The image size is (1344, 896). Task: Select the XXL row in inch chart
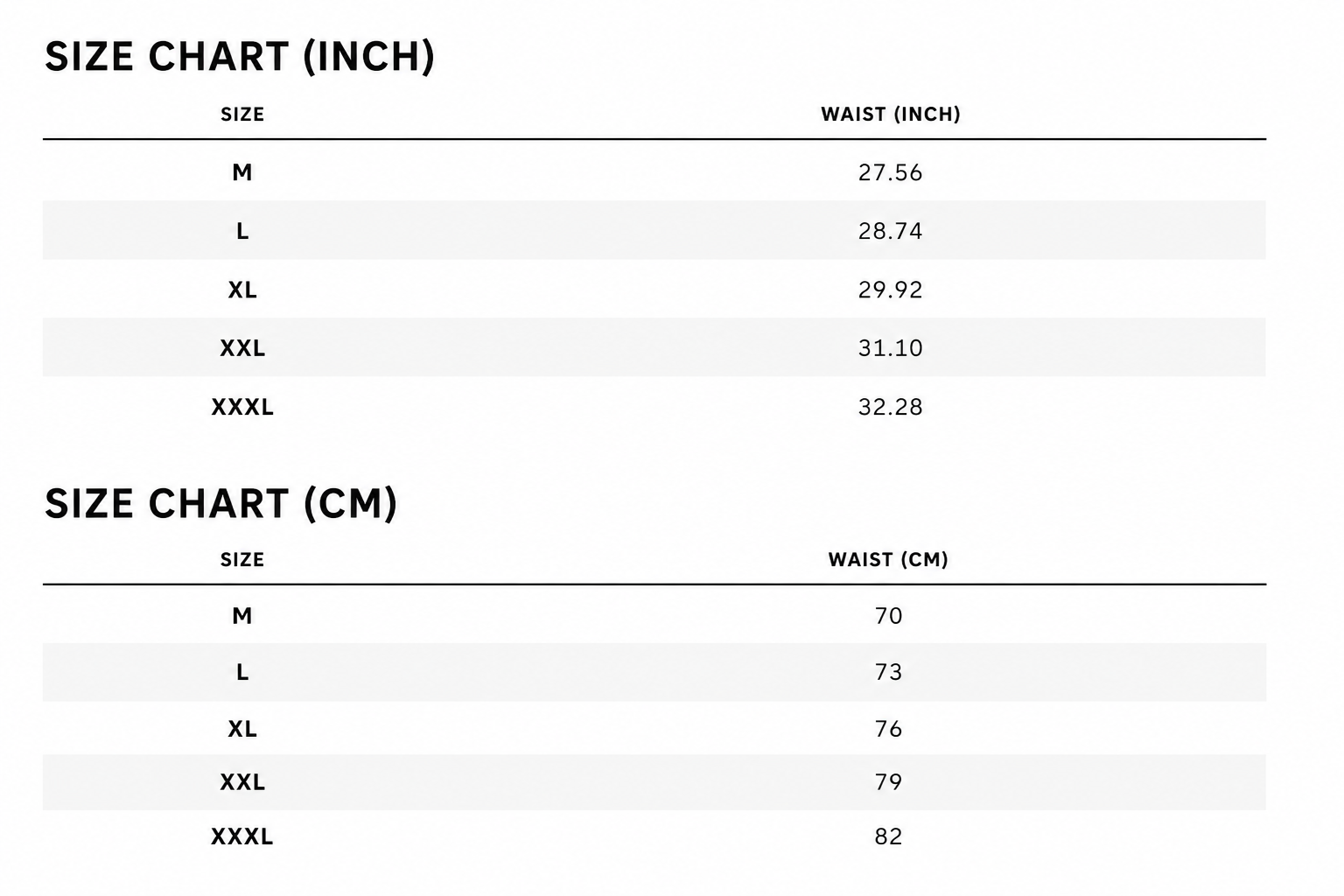pyautogui.click(x=654, y=347)
